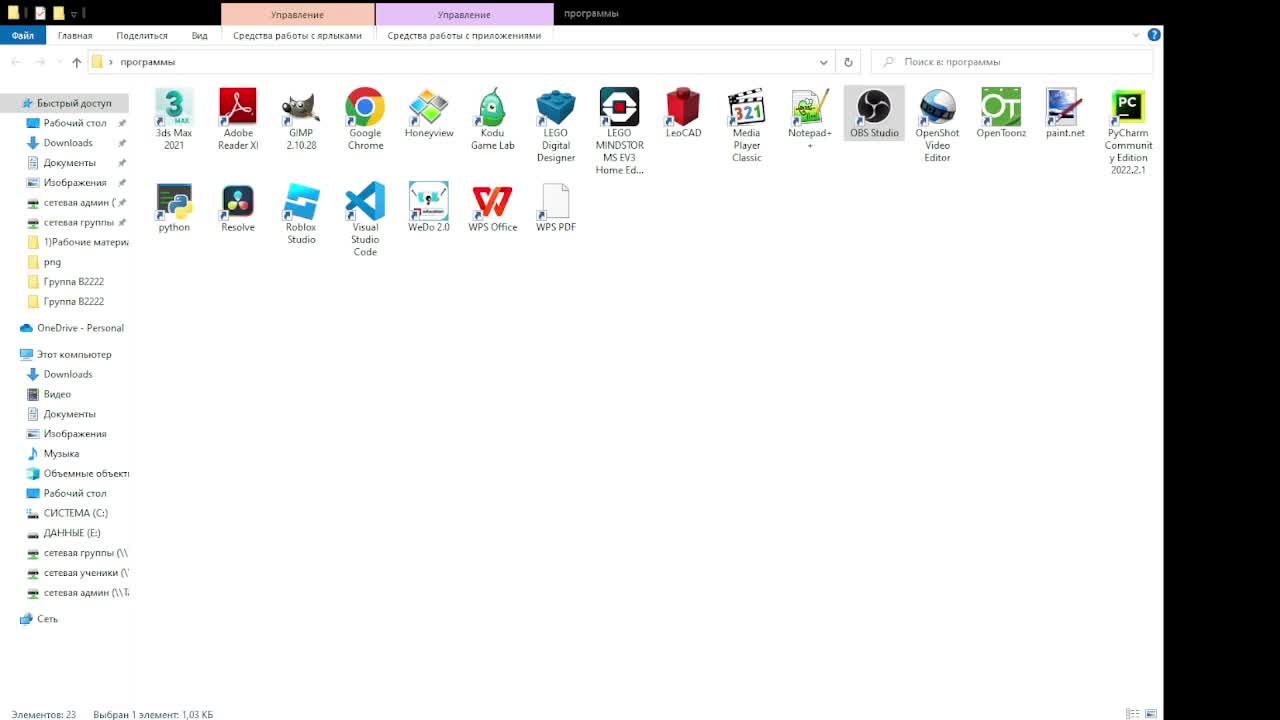Open the Средства работы с ярлыками tab
Viewport: 1280px width, 720px height.
(297, 35)
